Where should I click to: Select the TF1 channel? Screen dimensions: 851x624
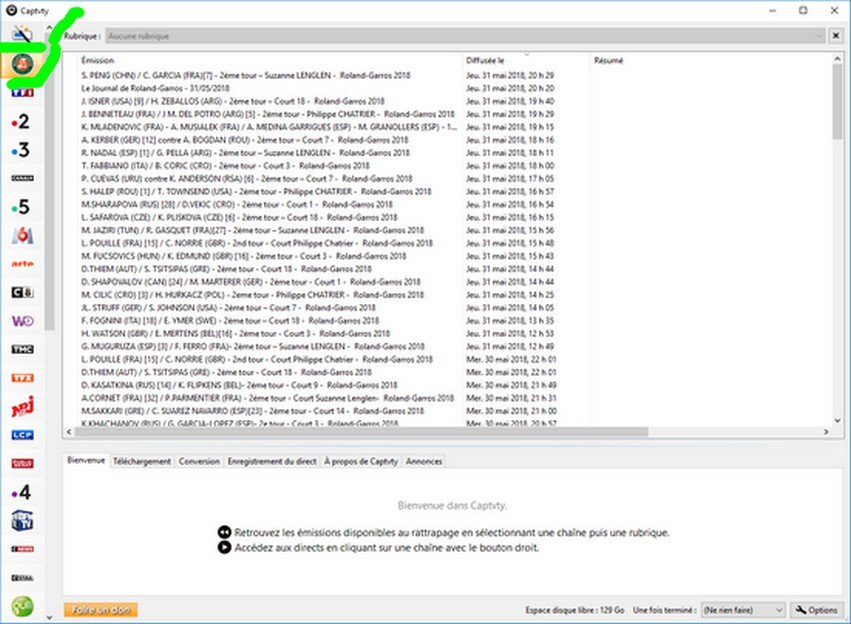point(22,92)
